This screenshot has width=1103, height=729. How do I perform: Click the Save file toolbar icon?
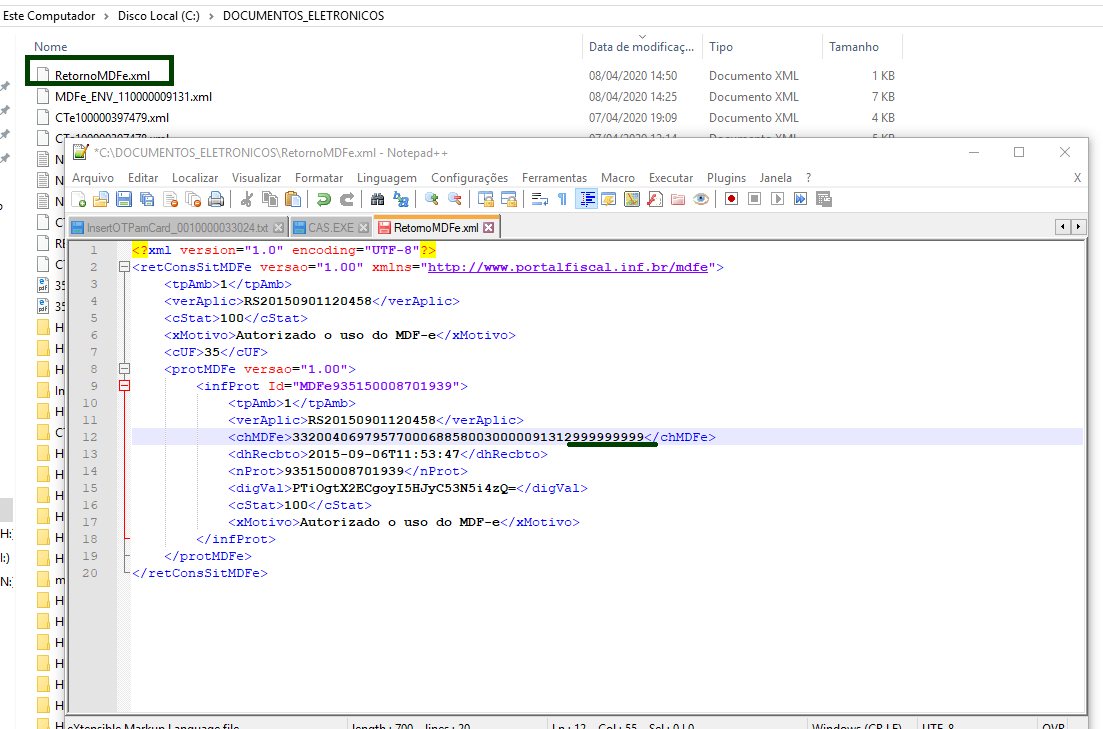tap(124, 199)
